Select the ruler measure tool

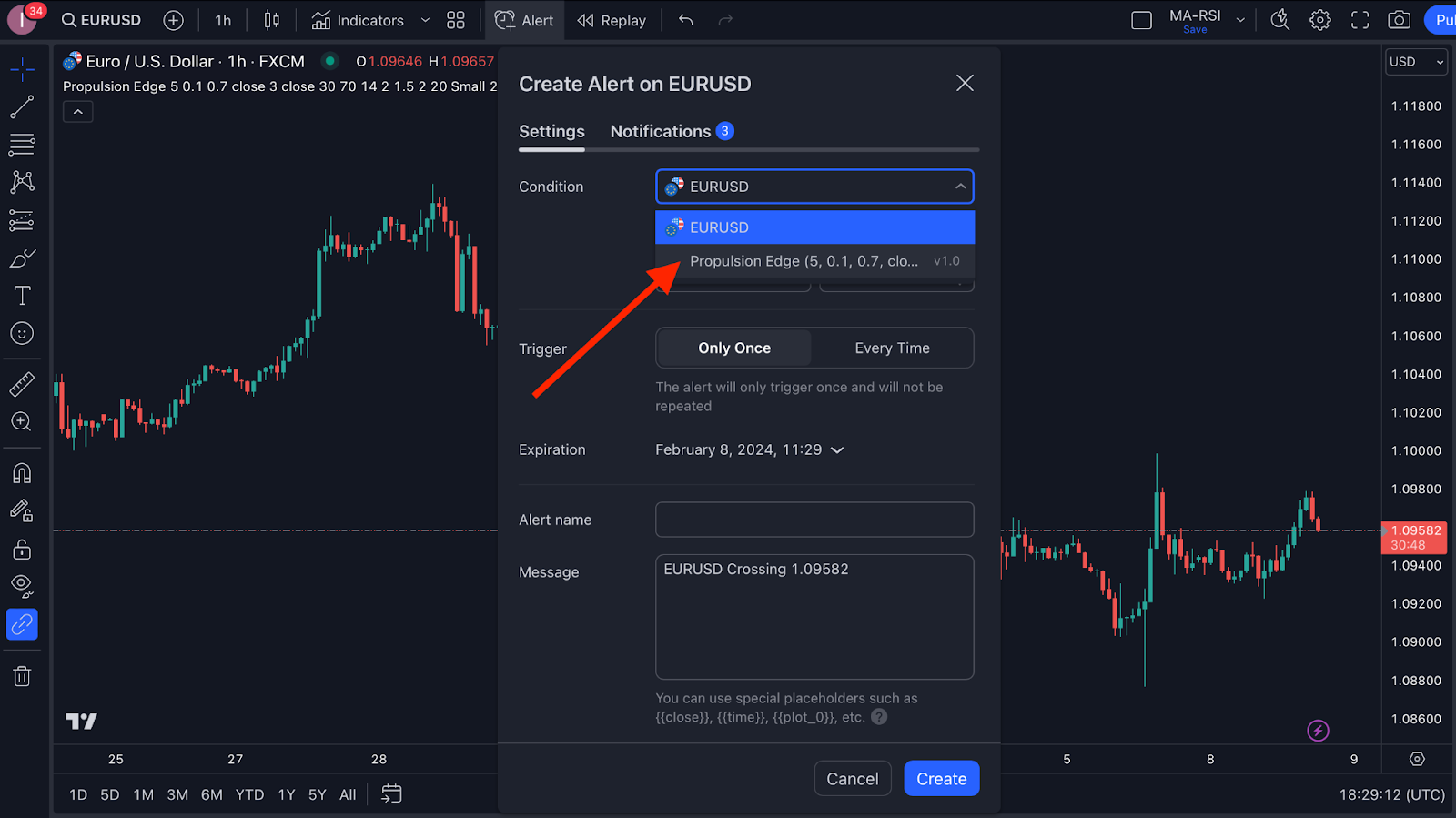(22, 384)
